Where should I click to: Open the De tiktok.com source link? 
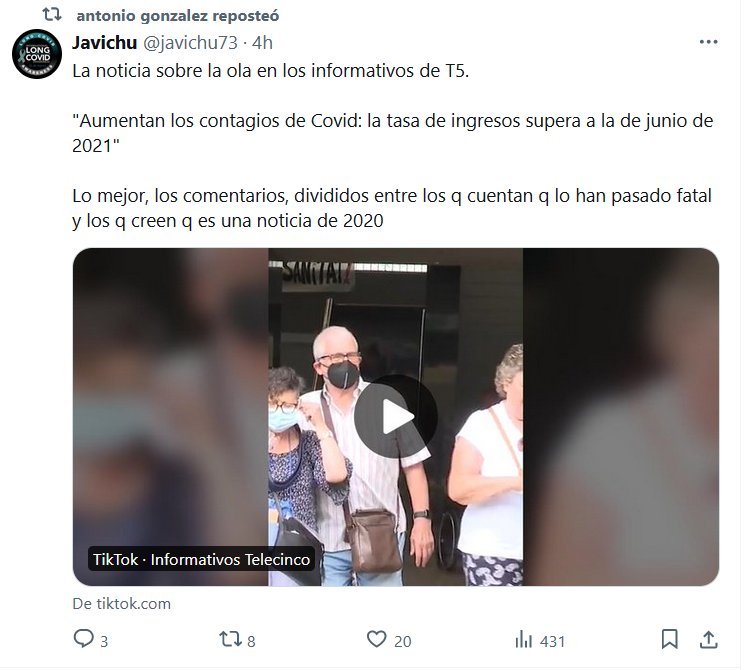(x=121, y=604)
